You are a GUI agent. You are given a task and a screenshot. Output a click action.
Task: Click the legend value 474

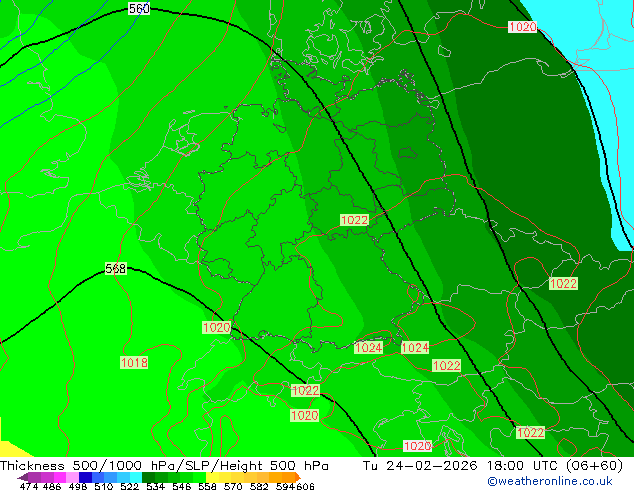(x=29, y=486)
